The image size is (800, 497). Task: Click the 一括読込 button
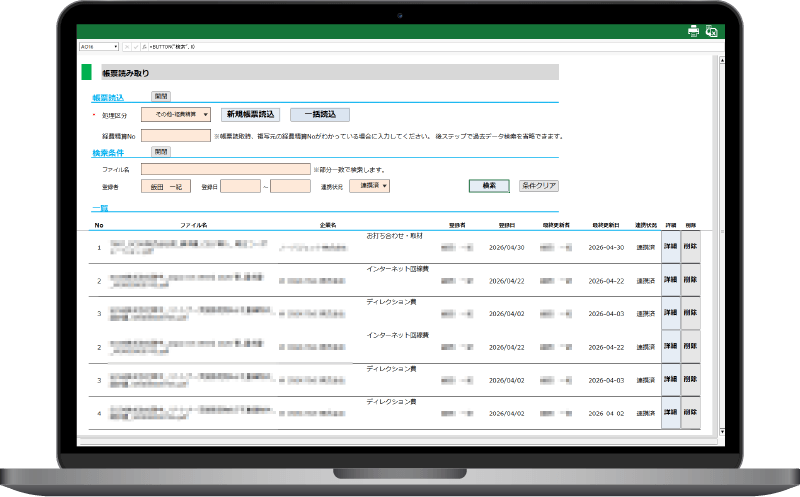tap(320, 114)
